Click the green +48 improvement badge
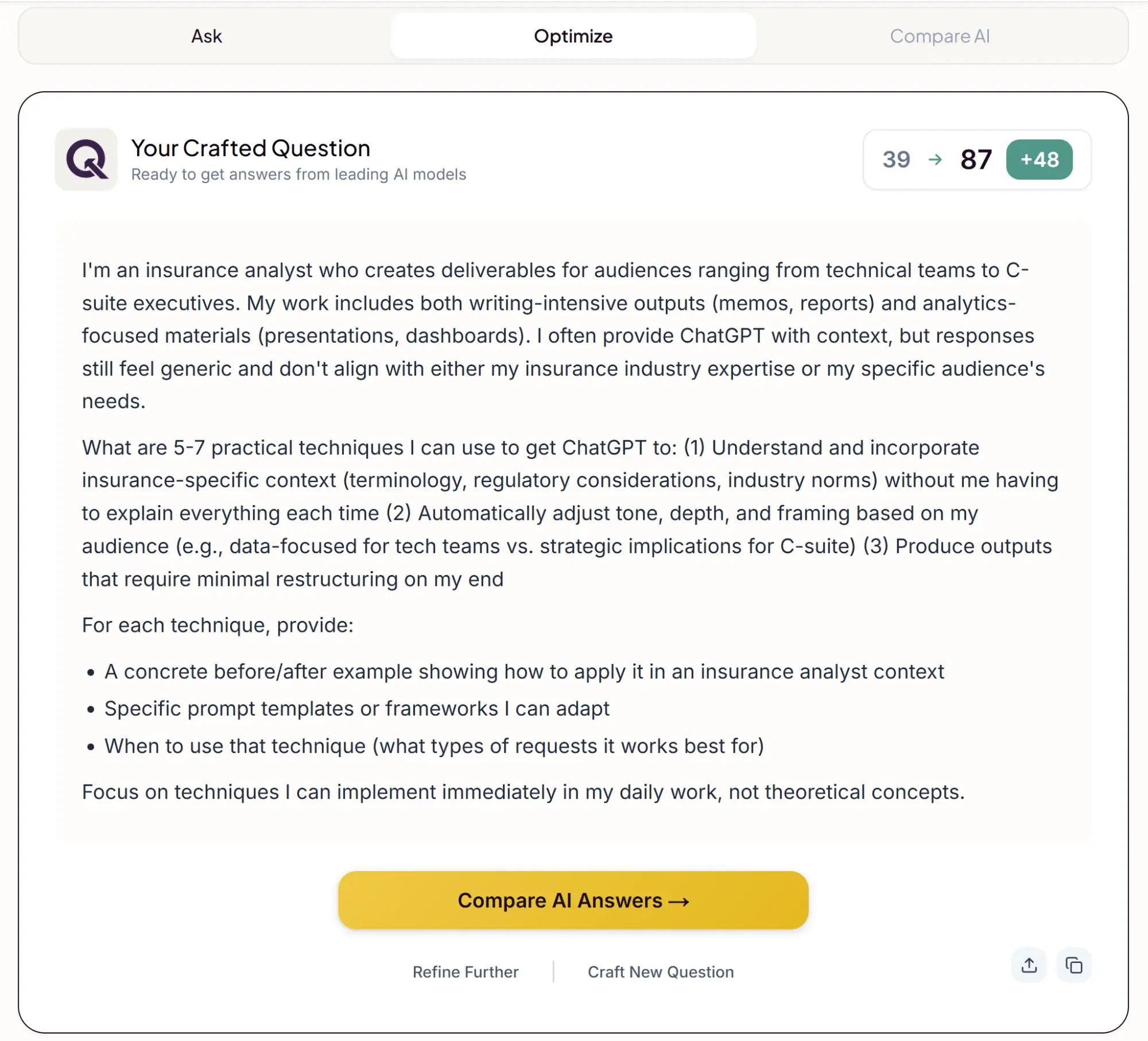This screenshot has height=1041, width=1148. coord(1040,160)
